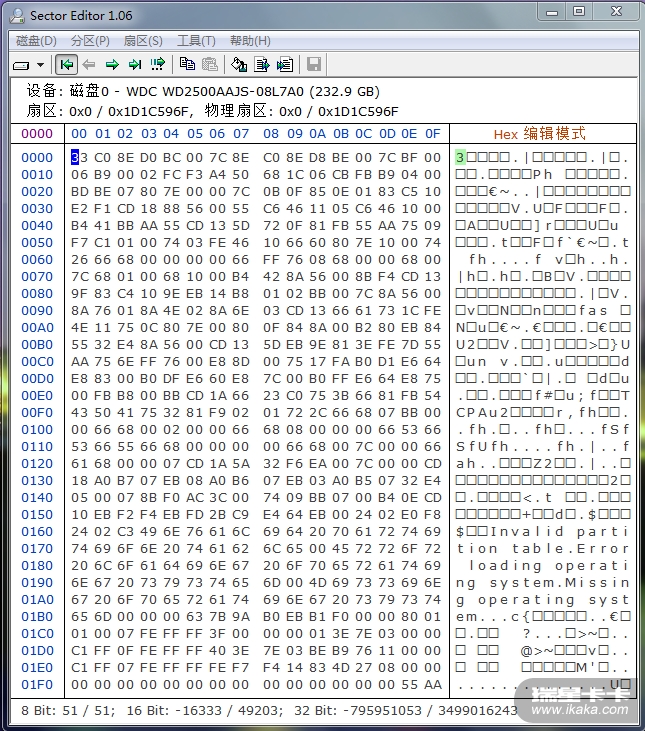Click row offset label 0080
Screen dimensions: 645x731
37,294
